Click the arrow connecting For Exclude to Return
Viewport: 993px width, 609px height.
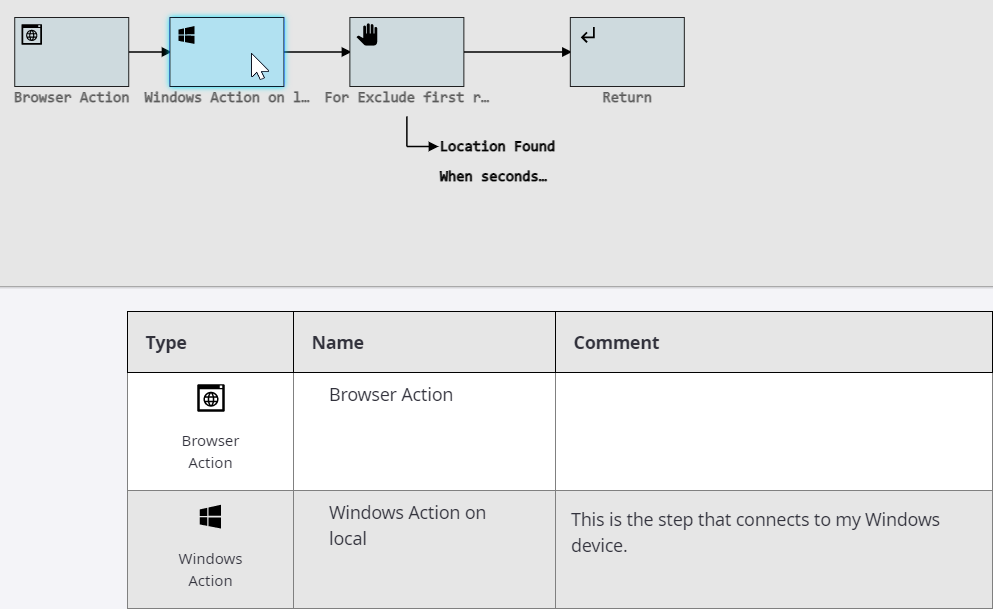pyautogui.click(x=516, y=52)
